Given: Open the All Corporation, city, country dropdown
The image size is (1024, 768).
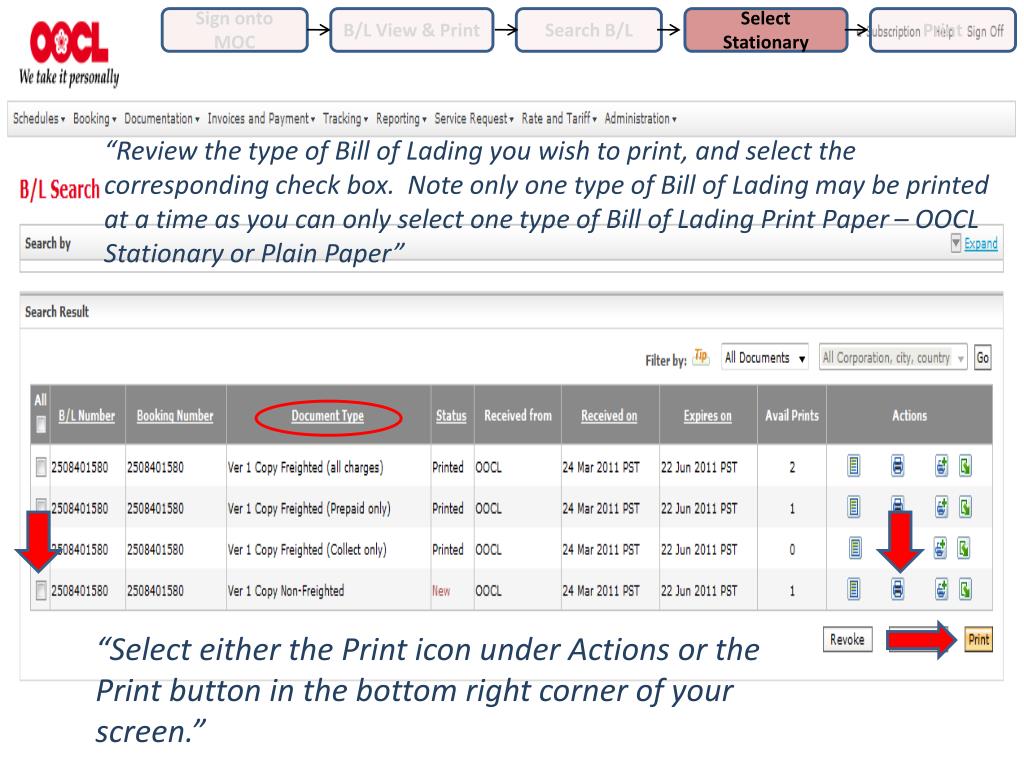Looking at the screenshot, I should point(893,358).
